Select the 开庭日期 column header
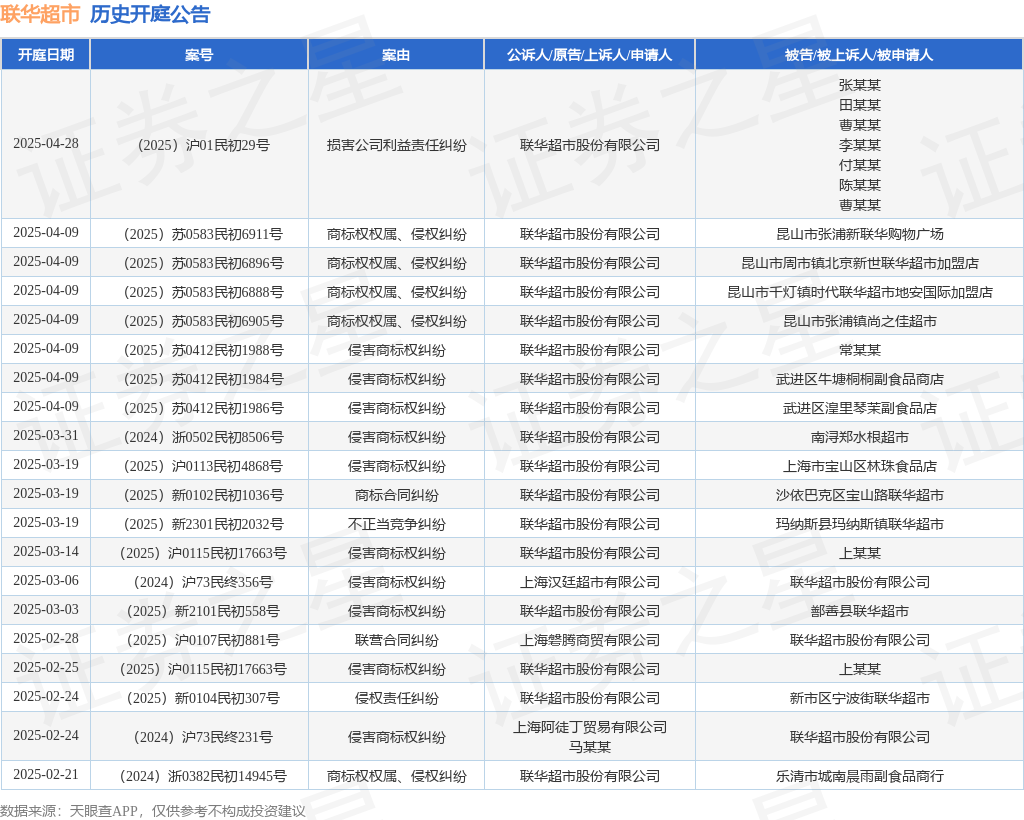The image size is (1024, 820). pos(46,55)
